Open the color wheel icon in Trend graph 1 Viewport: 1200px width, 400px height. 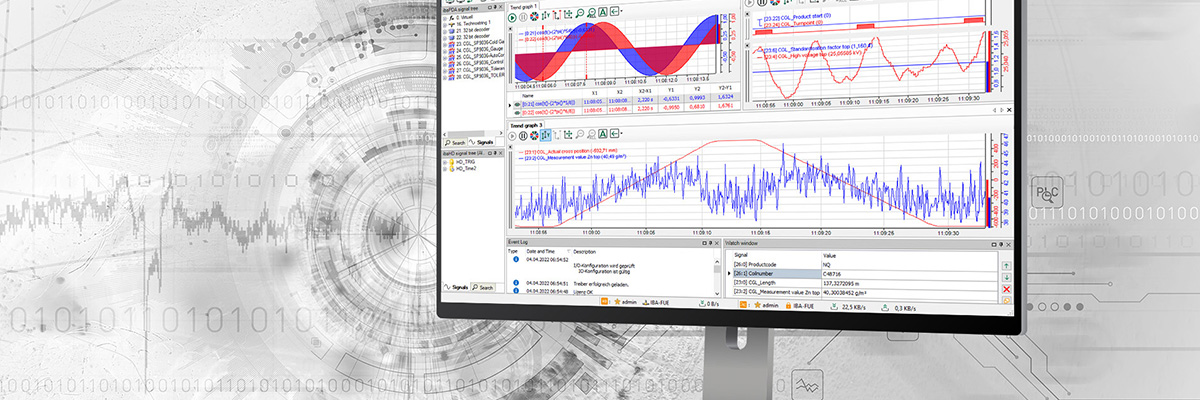[x=534, y=17]
